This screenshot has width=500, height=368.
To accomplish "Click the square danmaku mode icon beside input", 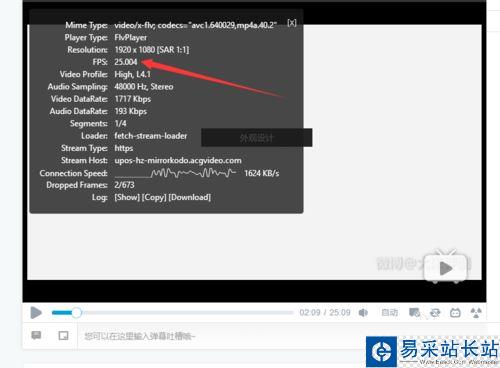I will [63, 335].
